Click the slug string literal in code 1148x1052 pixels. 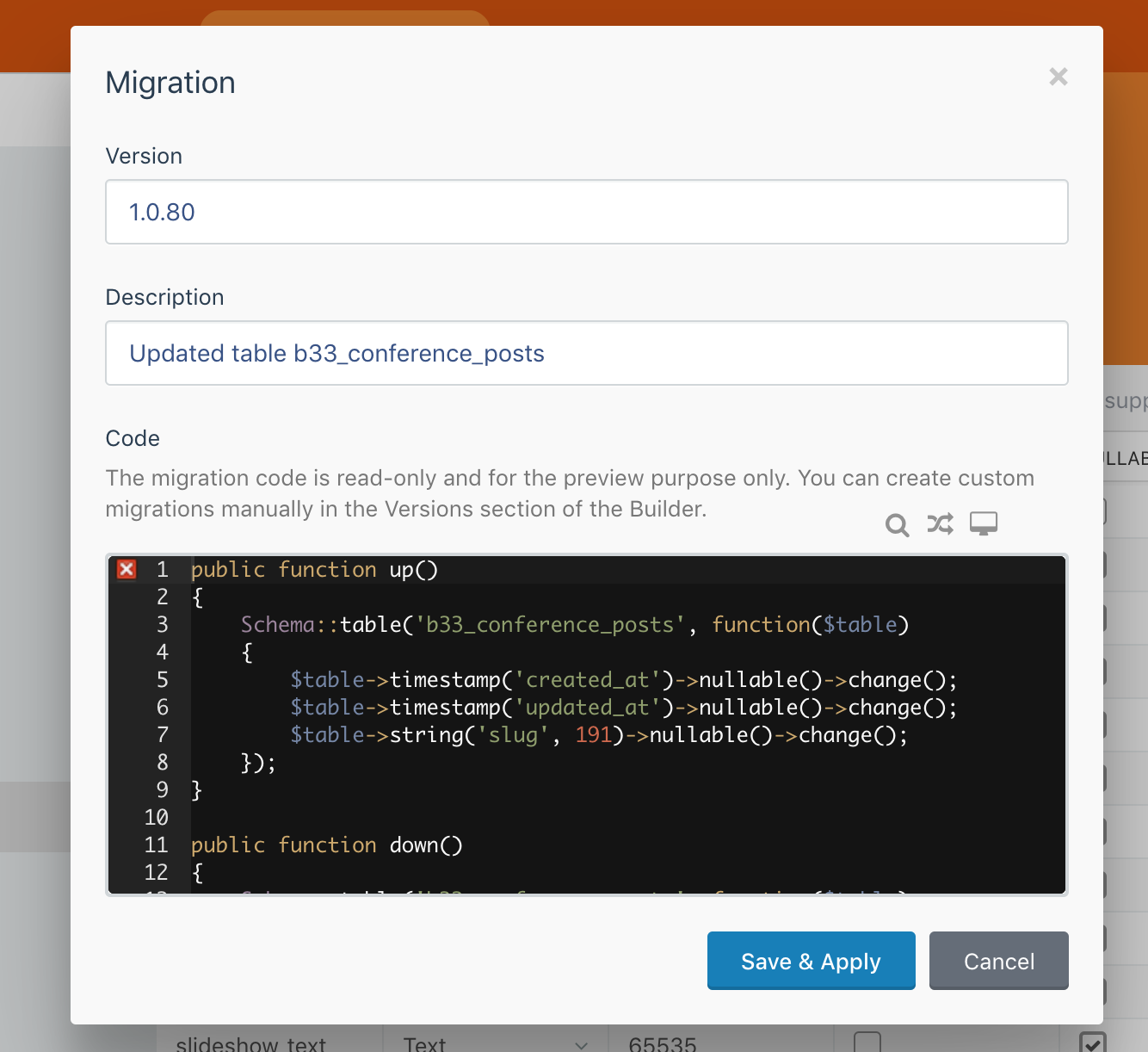pos(514,734)
